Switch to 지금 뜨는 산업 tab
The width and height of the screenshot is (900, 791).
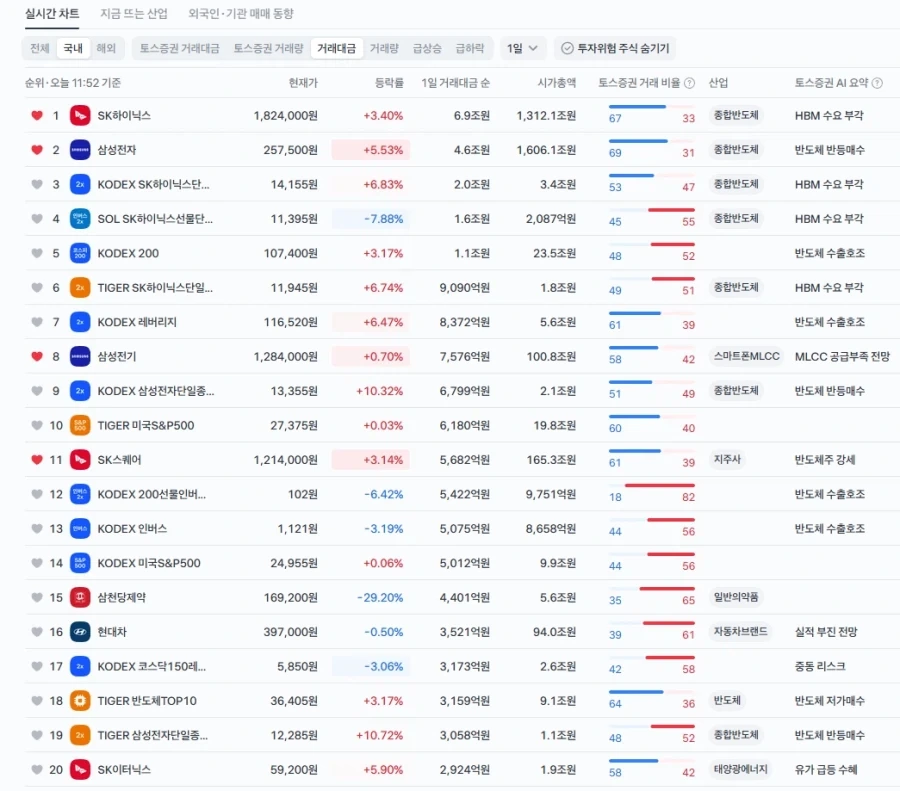click(134, 14)
